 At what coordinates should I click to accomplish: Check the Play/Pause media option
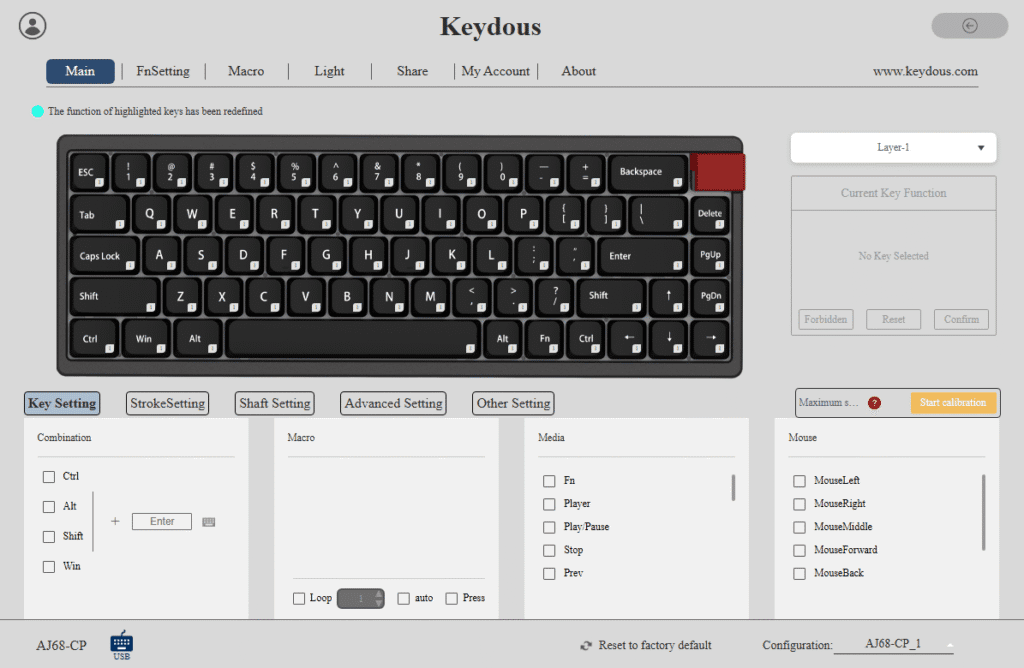[x=549, y=527]
